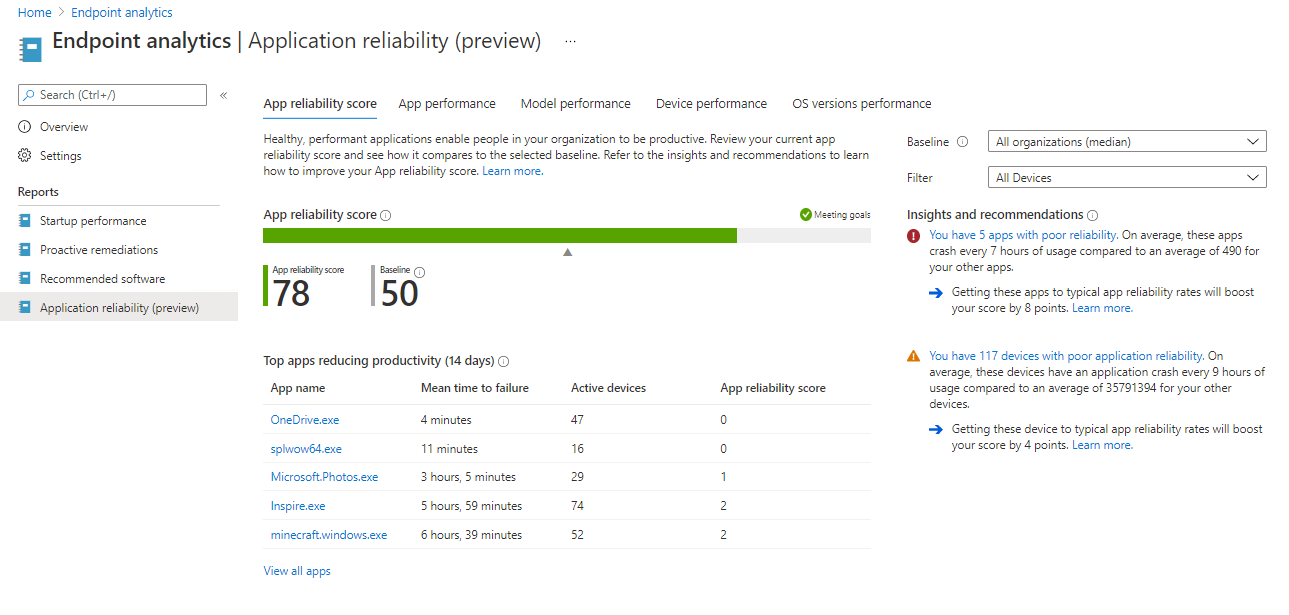Click the ellipsis more options icon in header
This screenshot has width=1289, height=615.
570,41
